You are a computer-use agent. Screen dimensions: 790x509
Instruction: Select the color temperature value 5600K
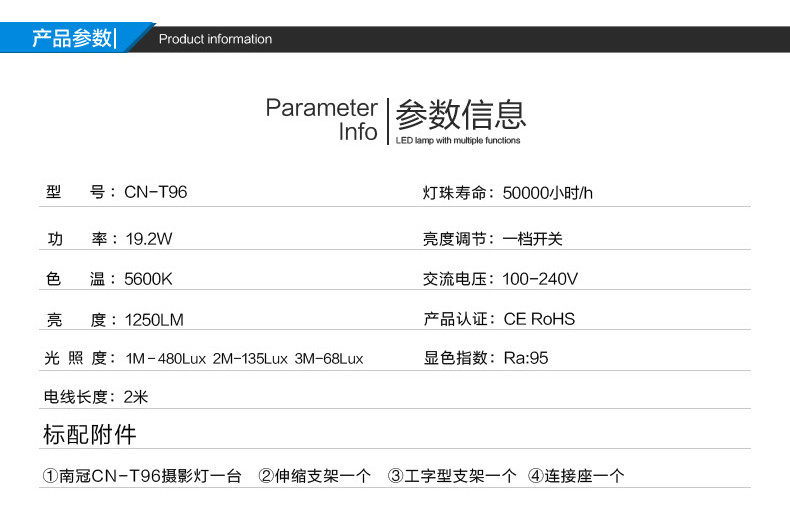coord(148,279)
